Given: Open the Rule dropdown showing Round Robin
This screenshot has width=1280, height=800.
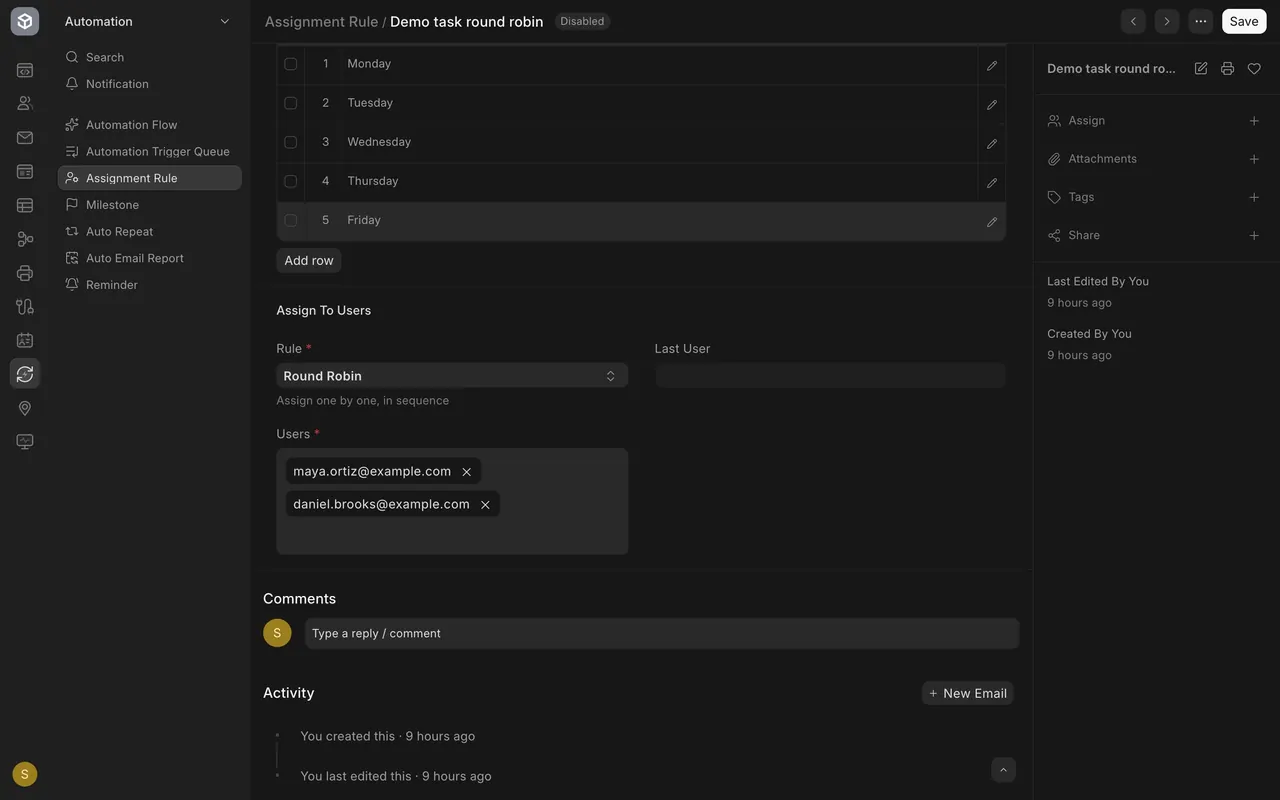Looking at the screenshot, I should 452,376.
